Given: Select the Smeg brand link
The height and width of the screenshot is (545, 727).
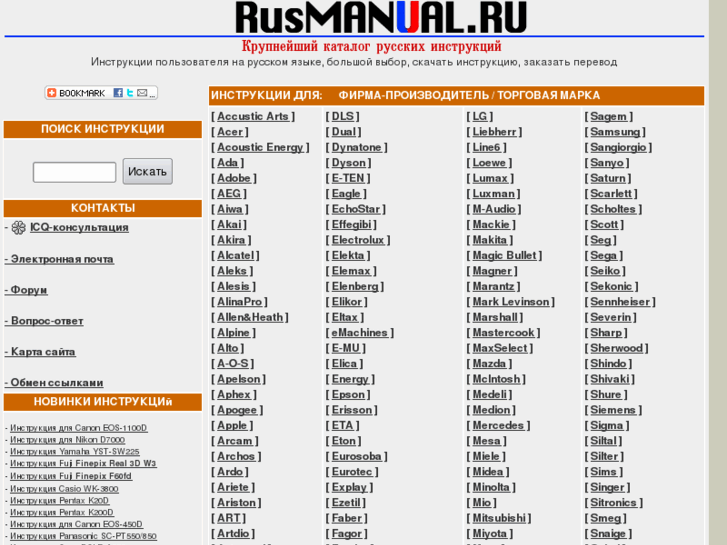Looking at the screenshot, I should (605, 518).
